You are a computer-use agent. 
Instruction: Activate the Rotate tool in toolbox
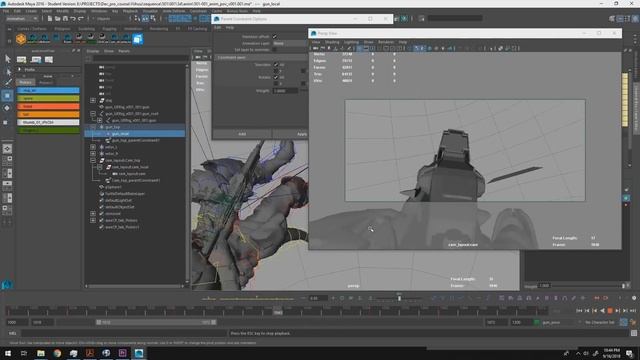pyautogui.click(x=7, y=108)
